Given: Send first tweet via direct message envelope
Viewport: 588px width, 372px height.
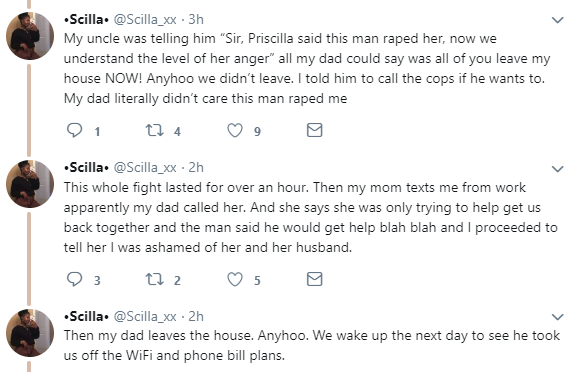Looking at the screenshot, I should tap(314, 130).
